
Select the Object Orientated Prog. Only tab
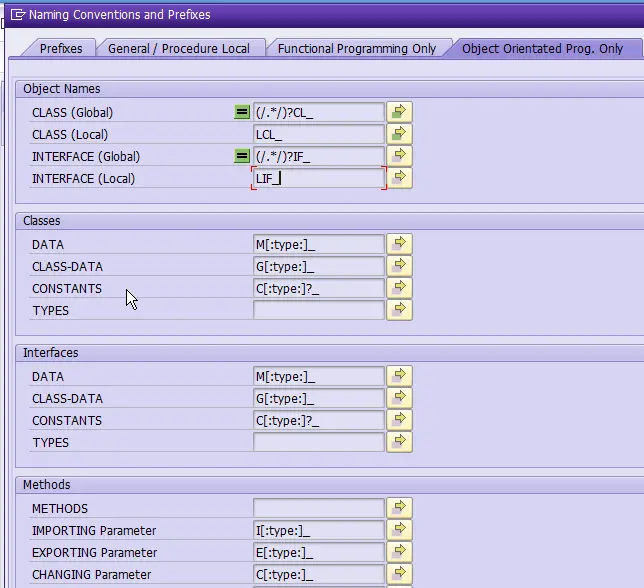pyautogui.click(x=542, y=48)
